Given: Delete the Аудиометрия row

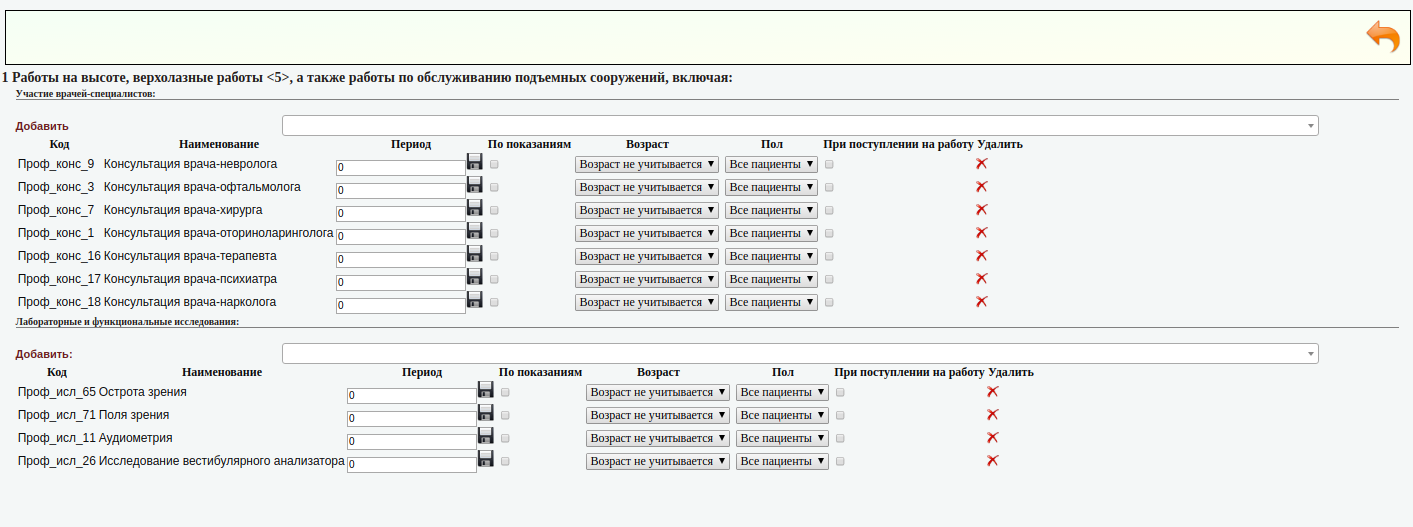Looking at the screenshot, I should tap(992, 438).
